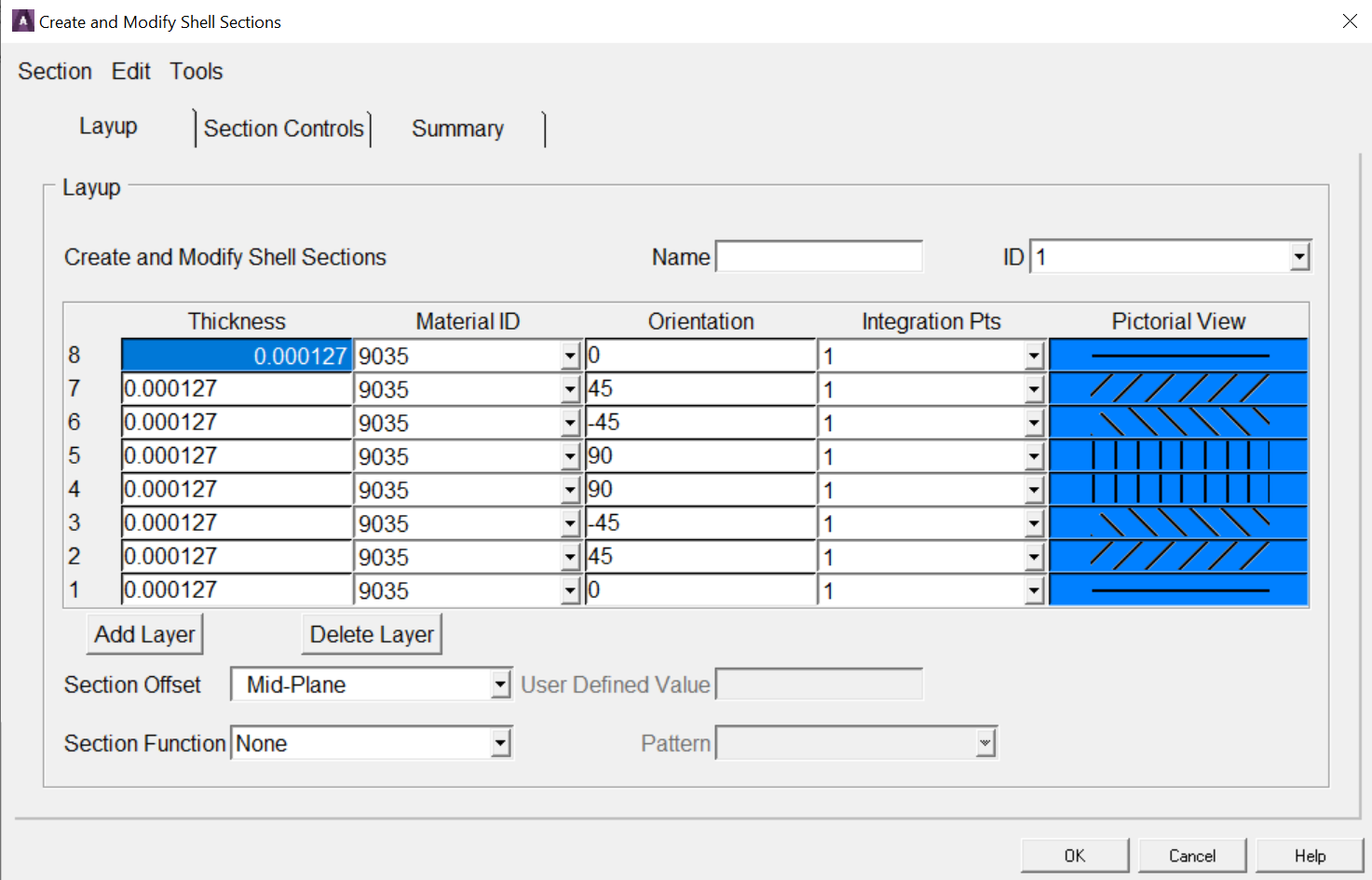Switch to the Summary tab
Screen dimensions: 1372x880
[457, 129]
